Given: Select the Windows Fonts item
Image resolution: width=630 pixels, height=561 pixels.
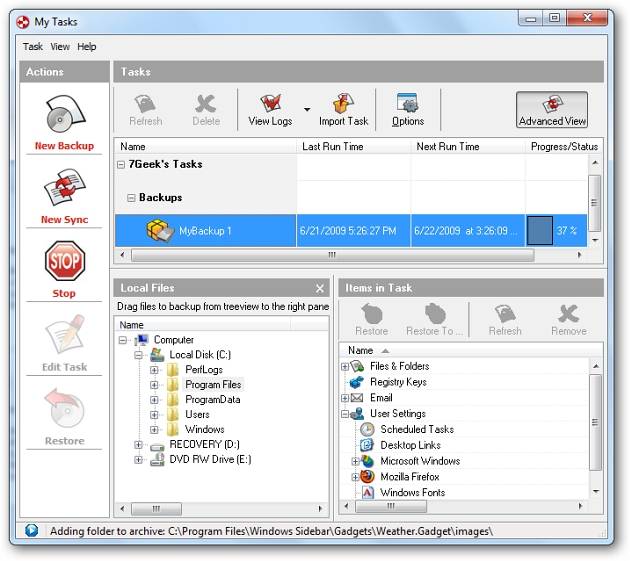Looking at the screenshot, I should click(x=413, y=493).
